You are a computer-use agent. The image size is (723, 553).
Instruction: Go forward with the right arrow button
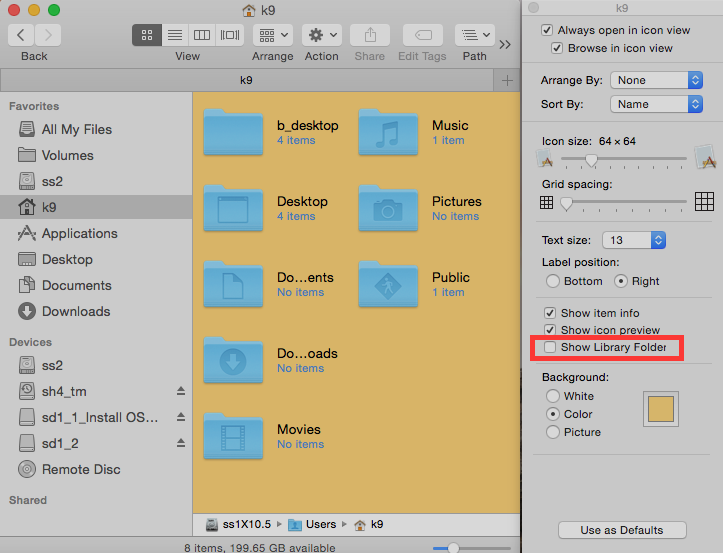coord(48,35)
